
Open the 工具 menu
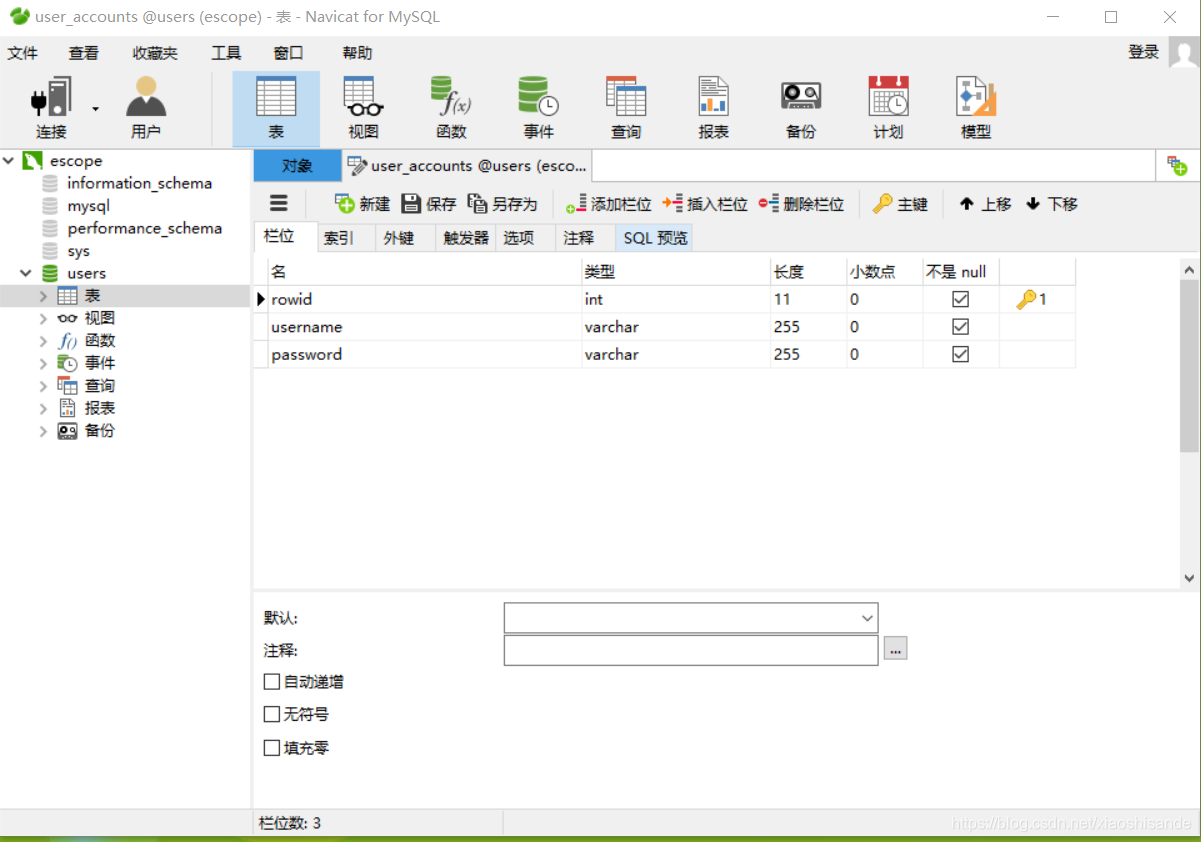[225, 52]
